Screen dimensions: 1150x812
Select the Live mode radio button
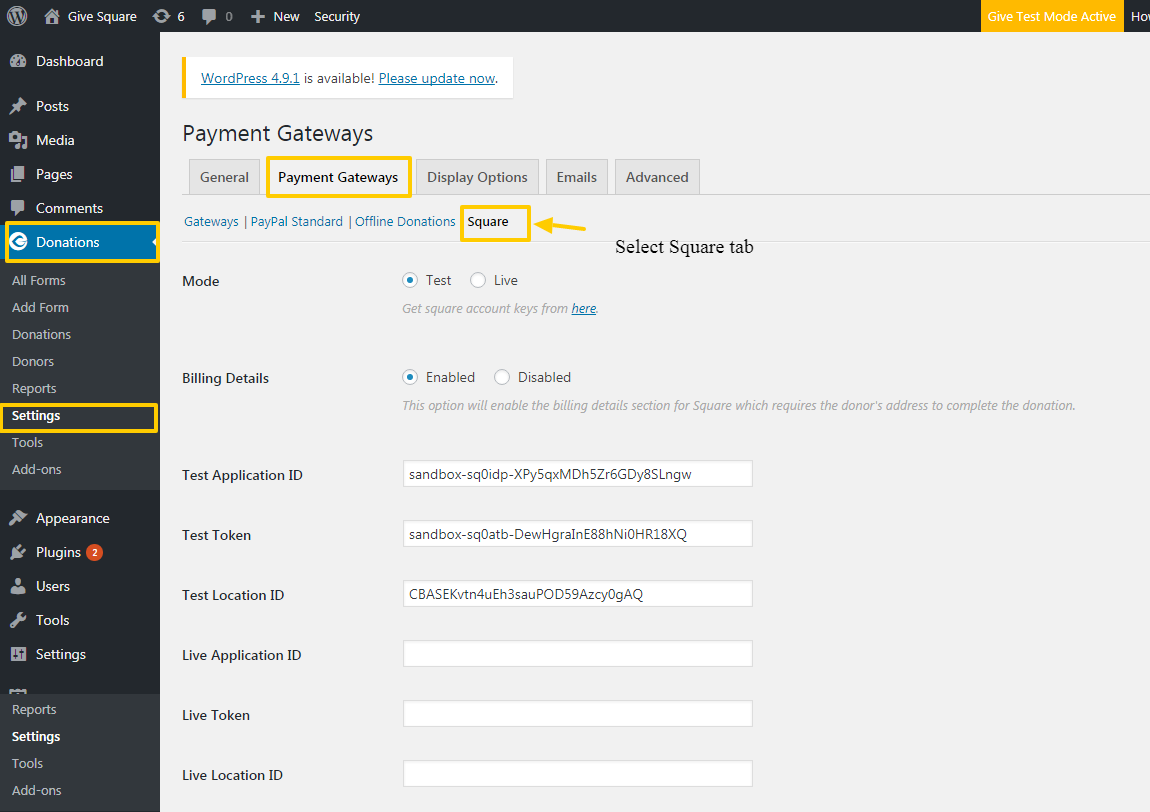(x=477, y=280)
